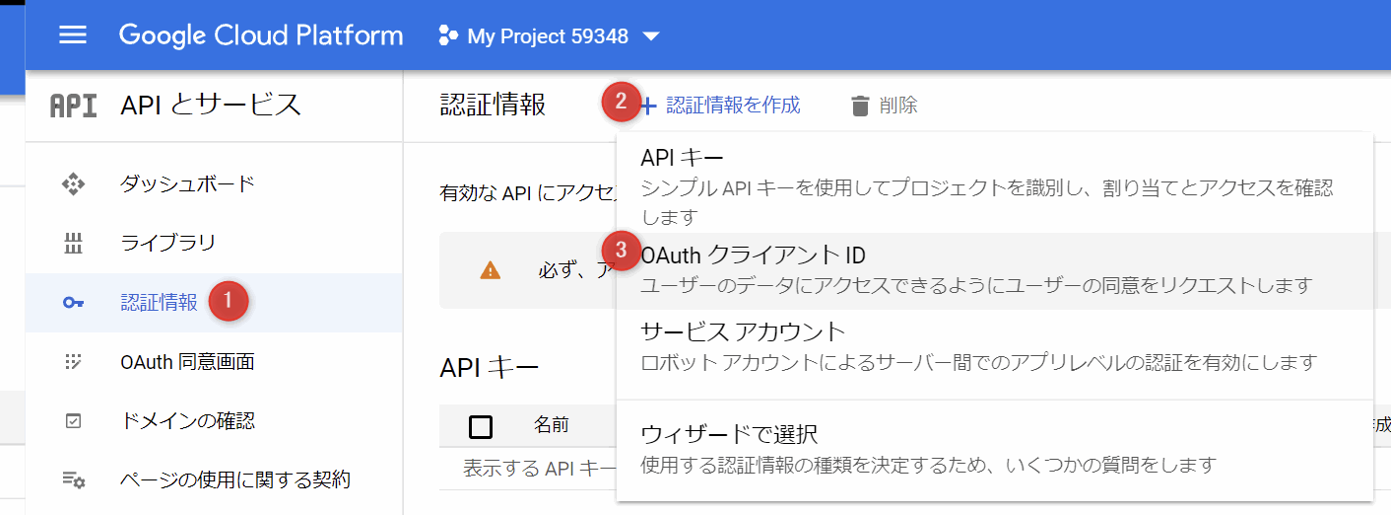Click the project selector dropdown arrow
The height and width of the screenshot is (528, 1394).
coord(651,37)
